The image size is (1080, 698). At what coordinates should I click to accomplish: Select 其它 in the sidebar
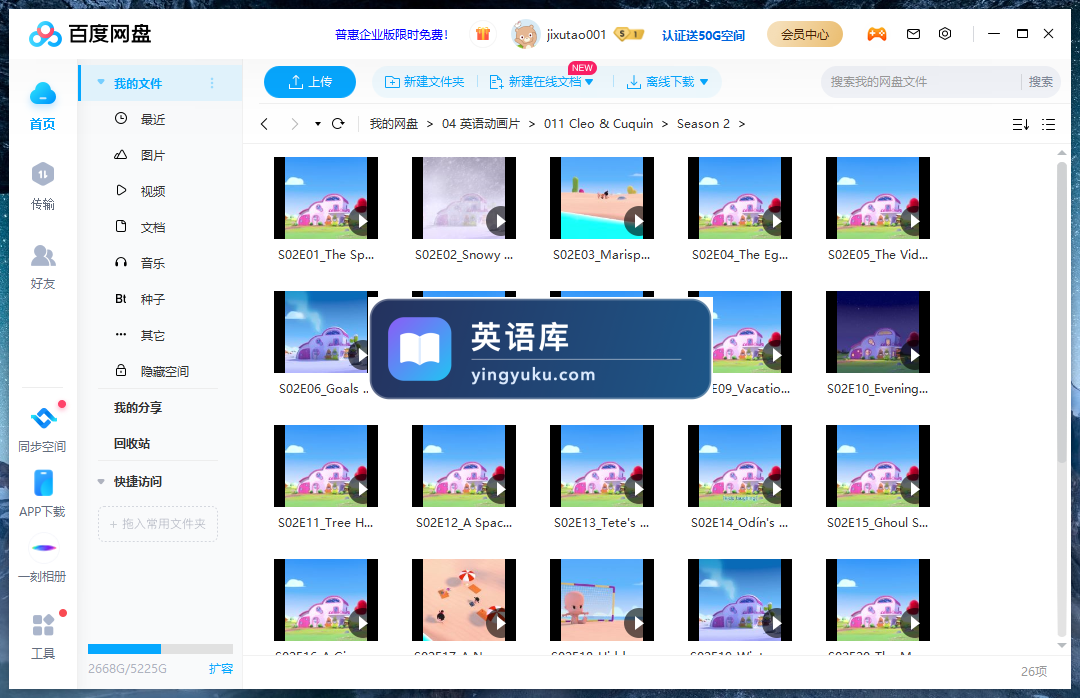coord(152,336)
